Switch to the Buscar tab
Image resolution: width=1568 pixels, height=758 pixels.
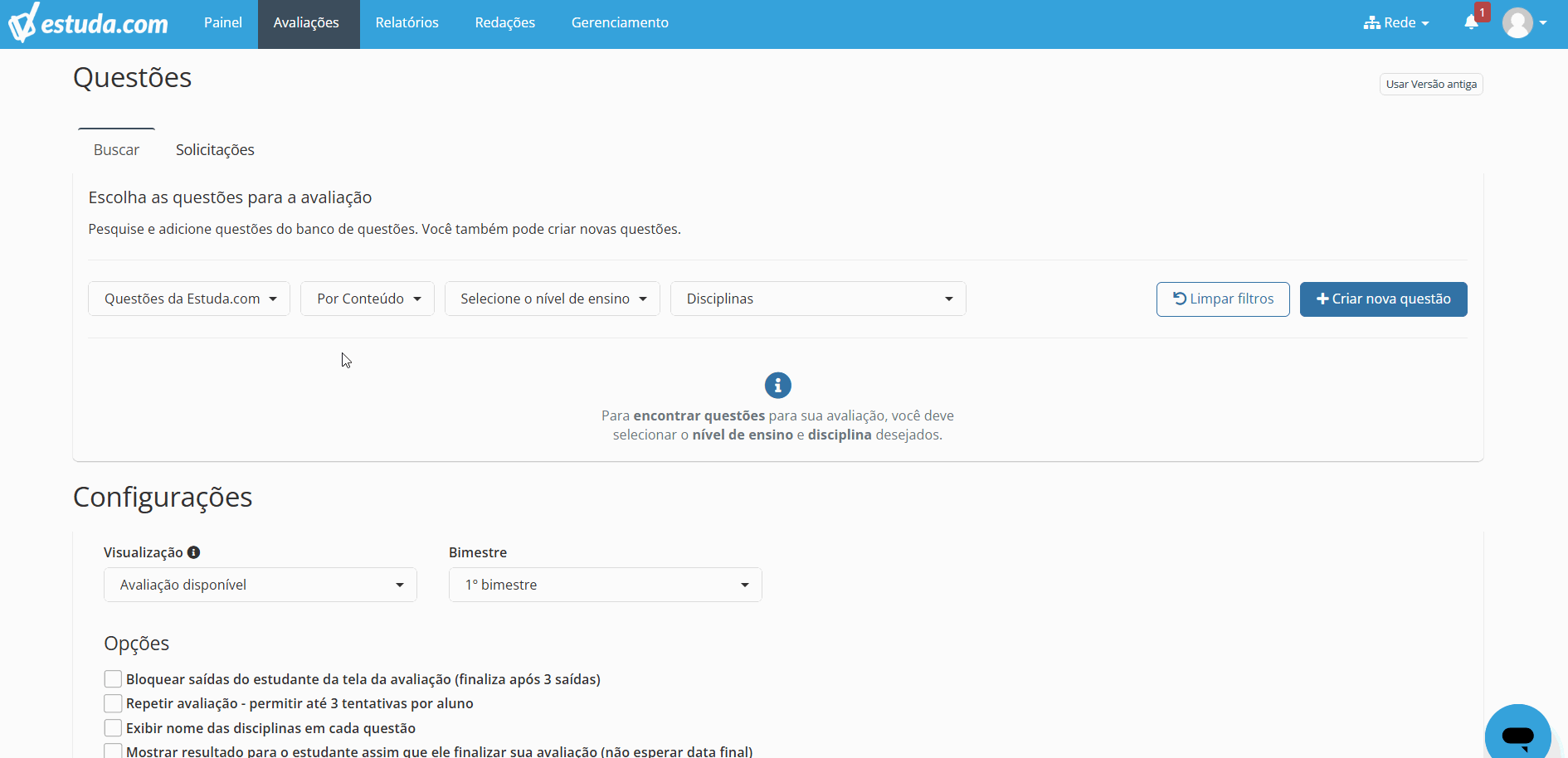click(x=116, y=150)
